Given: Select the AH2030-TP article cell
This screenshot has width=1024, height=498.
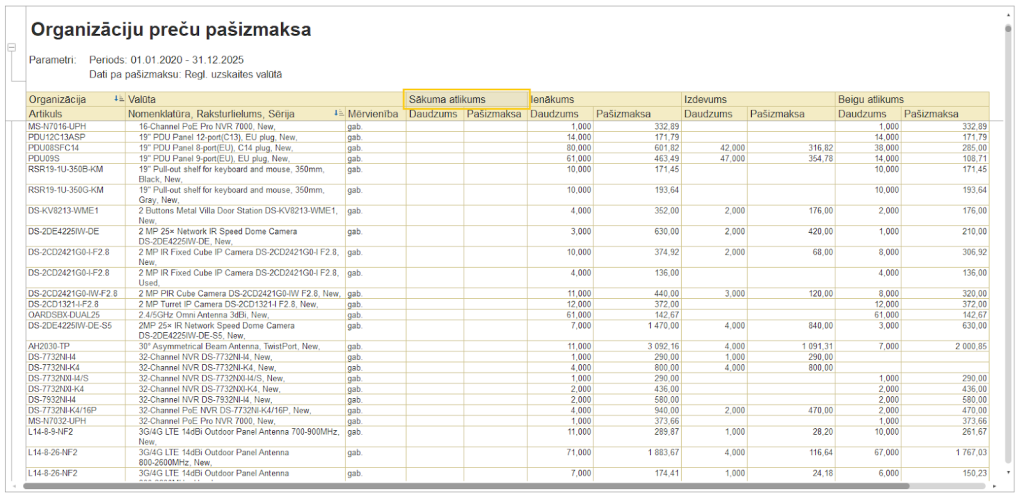Looking at the screenshot, I should tap(50, 345).
